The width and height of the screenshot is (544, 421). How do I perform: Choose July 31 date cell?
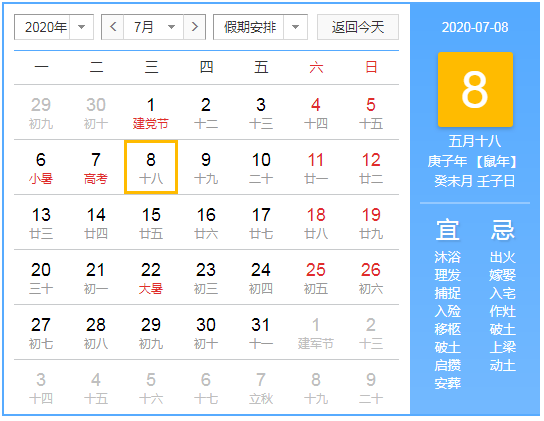[x=261, y=332]
